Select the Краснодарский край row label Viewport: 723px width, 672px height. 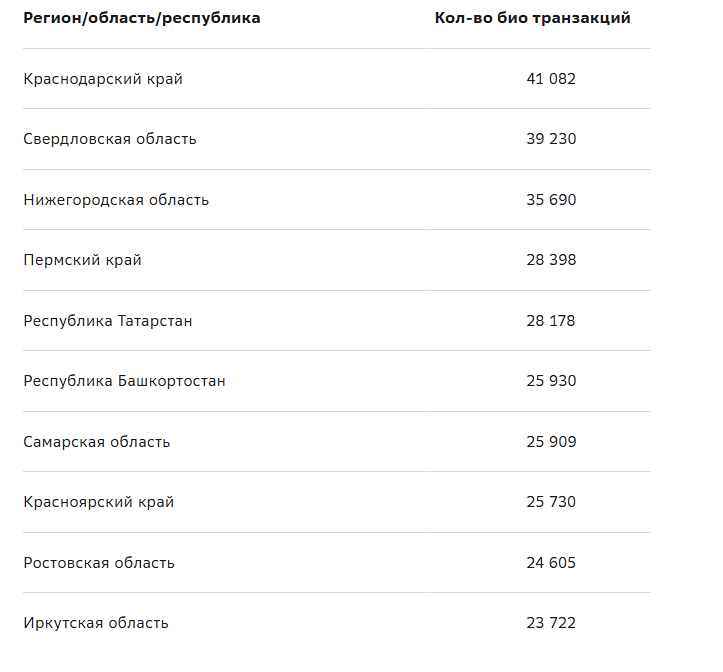click(x=103, y=79)
